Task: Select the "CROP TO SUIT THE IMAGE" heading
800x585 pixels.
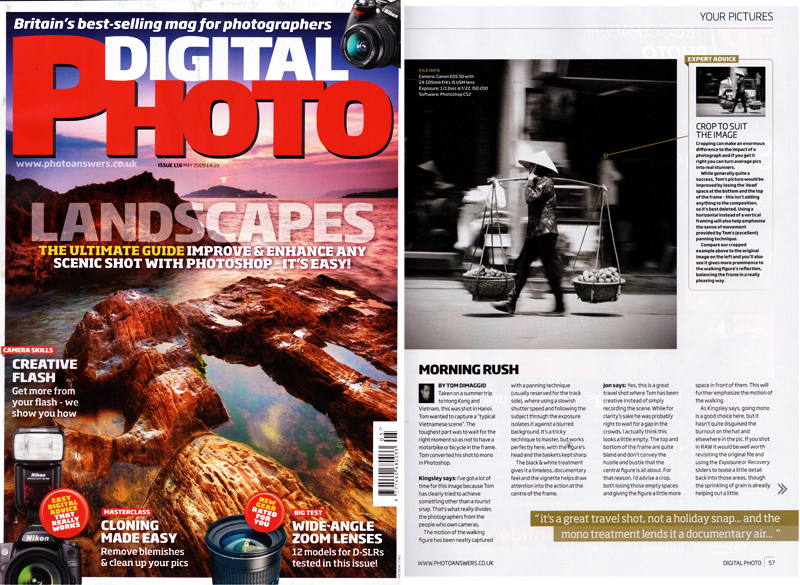Action: pos(721,130)
